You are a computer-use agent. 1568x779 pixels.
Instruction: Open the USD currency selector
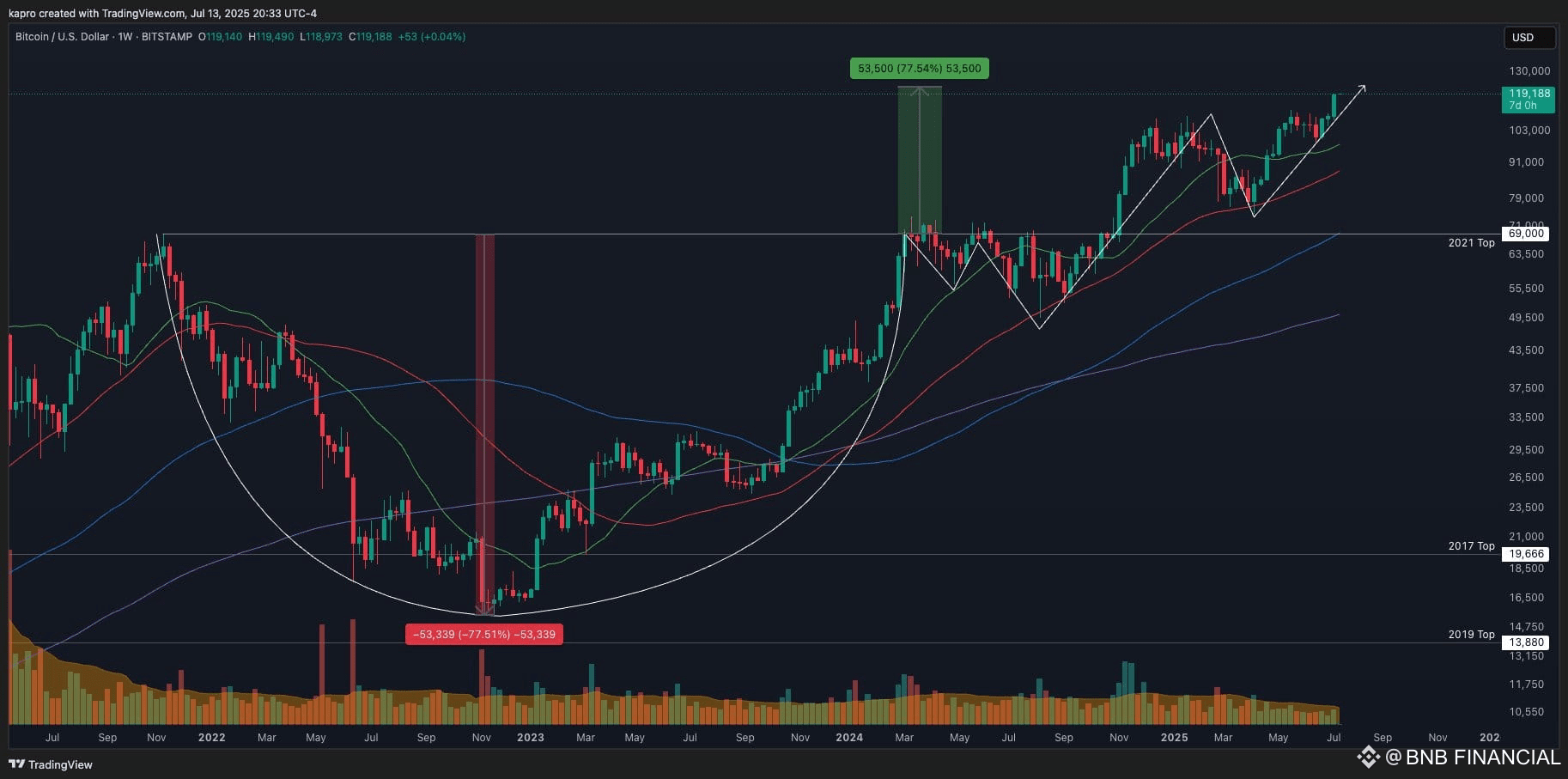1529,38
